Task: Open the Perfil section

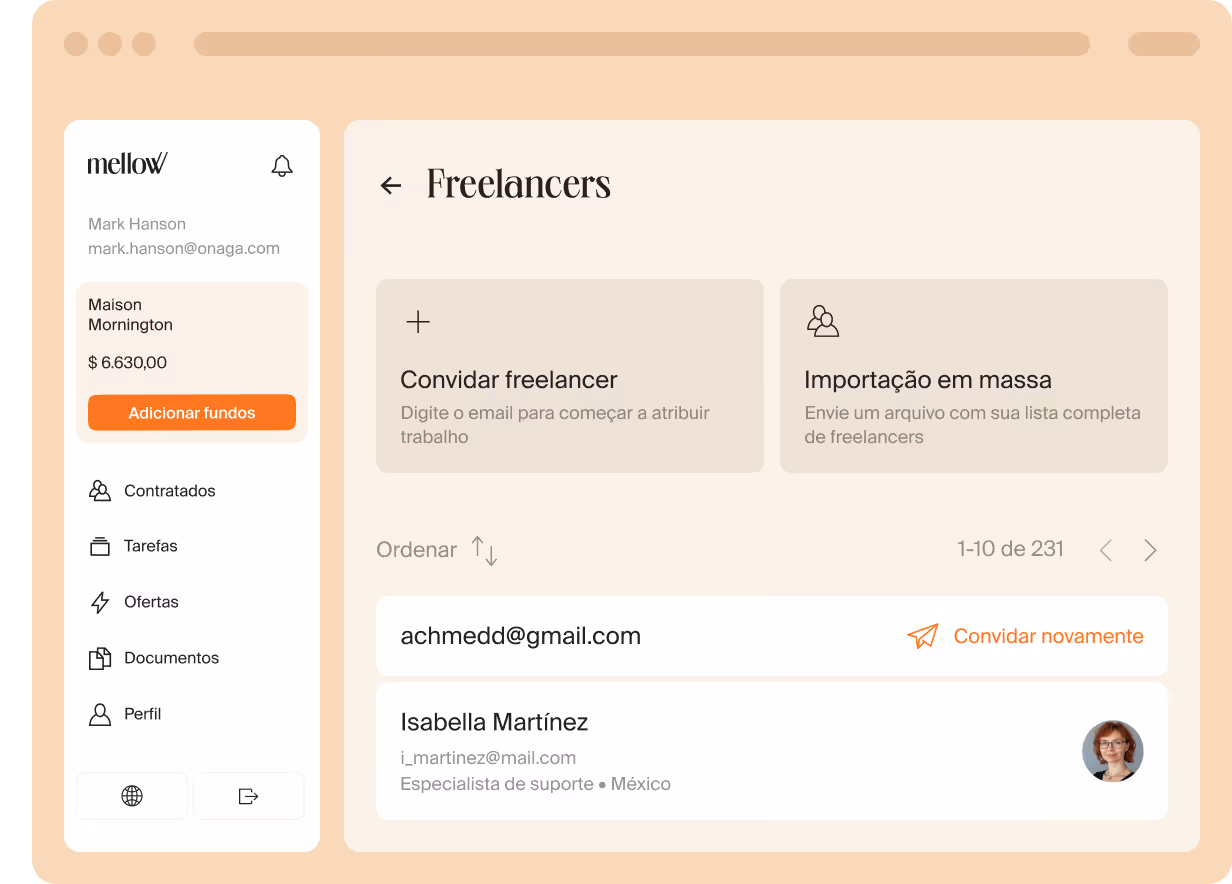Action: [125, 714]
